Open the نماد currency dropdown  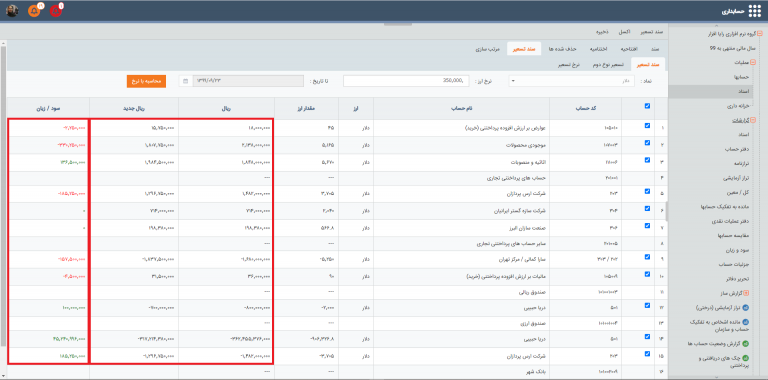pos(572,81)
